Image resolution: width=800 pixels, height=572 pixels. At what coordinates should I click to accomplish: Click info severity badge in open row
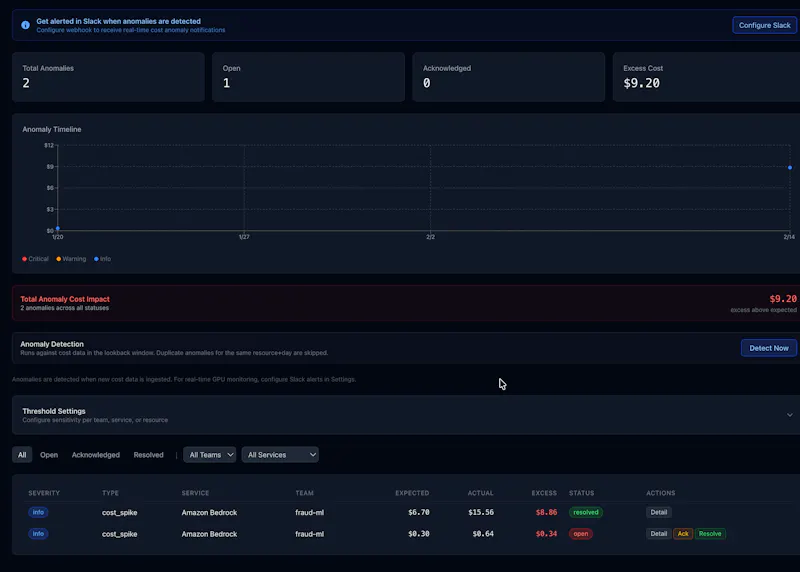coord(38,534)
